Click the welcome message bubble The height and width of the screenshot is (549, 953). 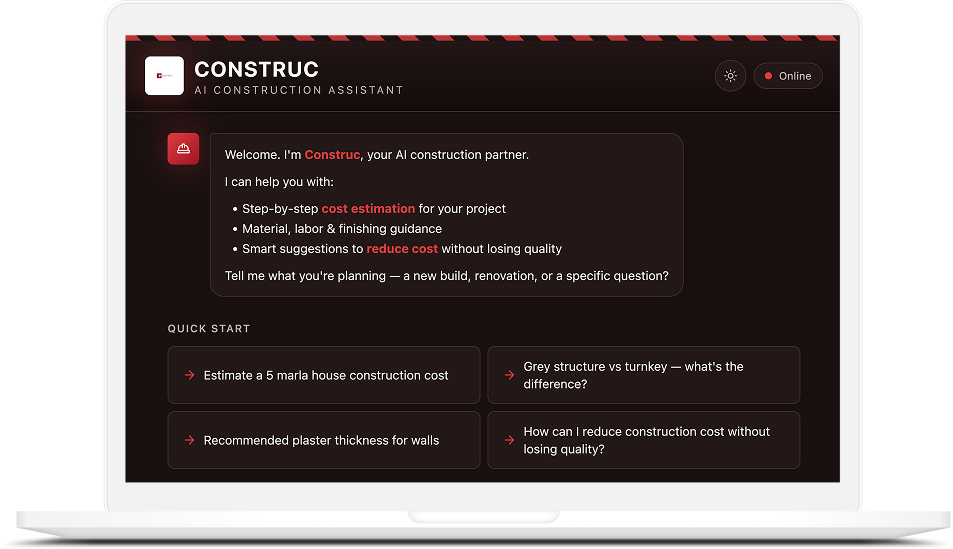point(447,215)
